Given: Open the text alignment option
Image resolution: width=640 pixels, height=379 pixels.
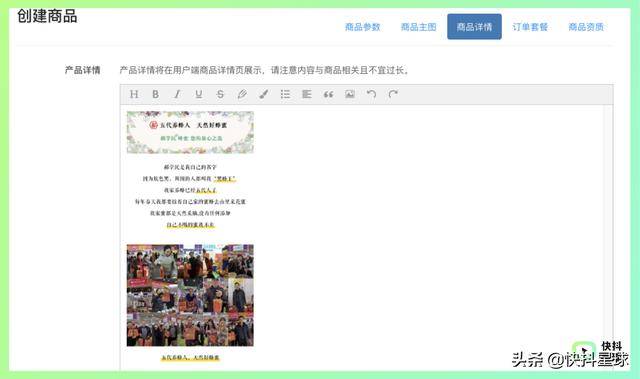Looking at the screenshot, I should pos(307,94).
